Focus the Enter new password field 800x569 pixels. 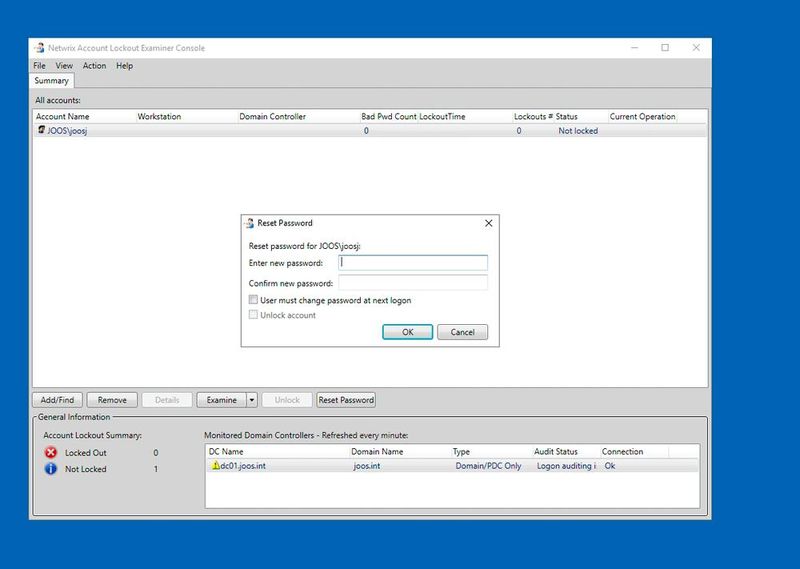click(413, 262)
